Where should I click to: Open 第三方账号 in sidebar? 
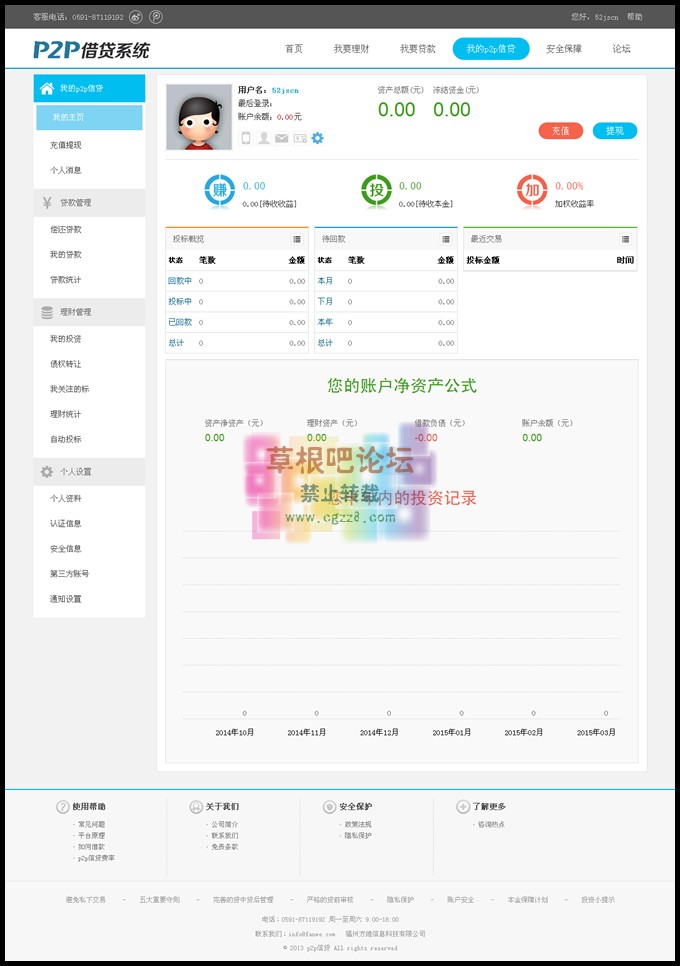pyautogui.click(x=70, y=574)
